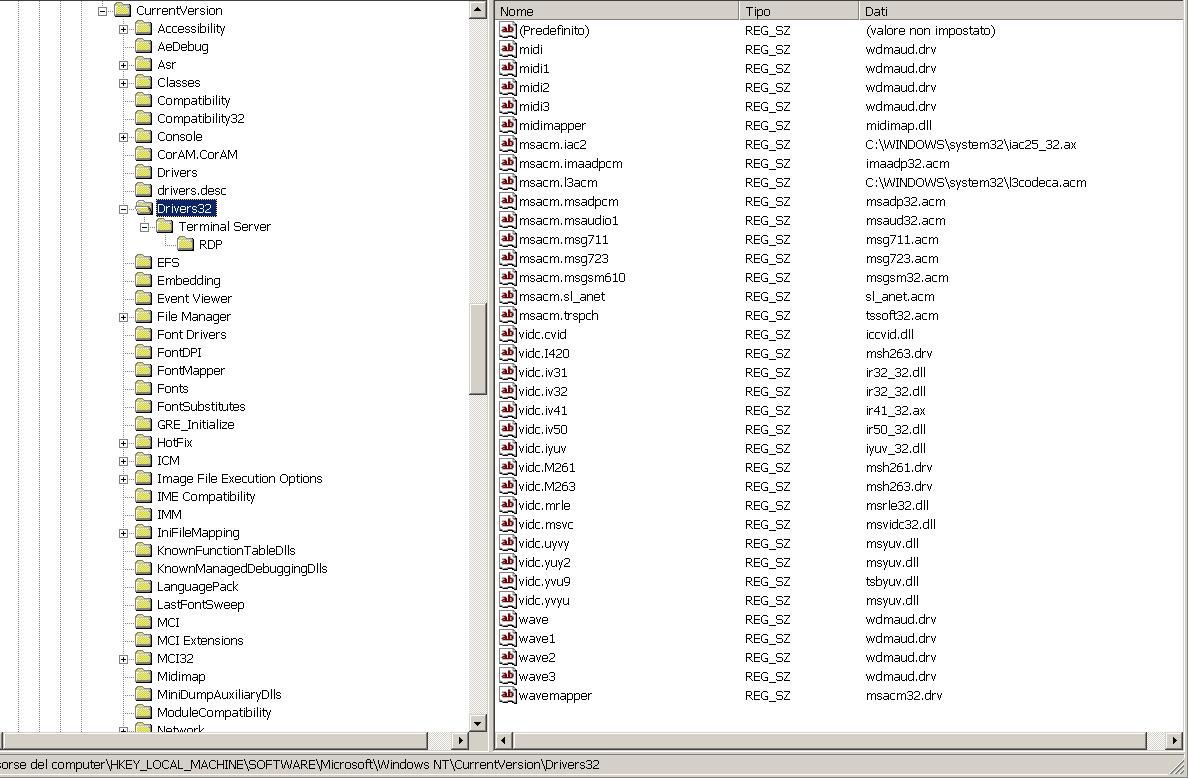
Task: Click the Dati column header
Action: pyautogui.click(x=1023, y=11)
